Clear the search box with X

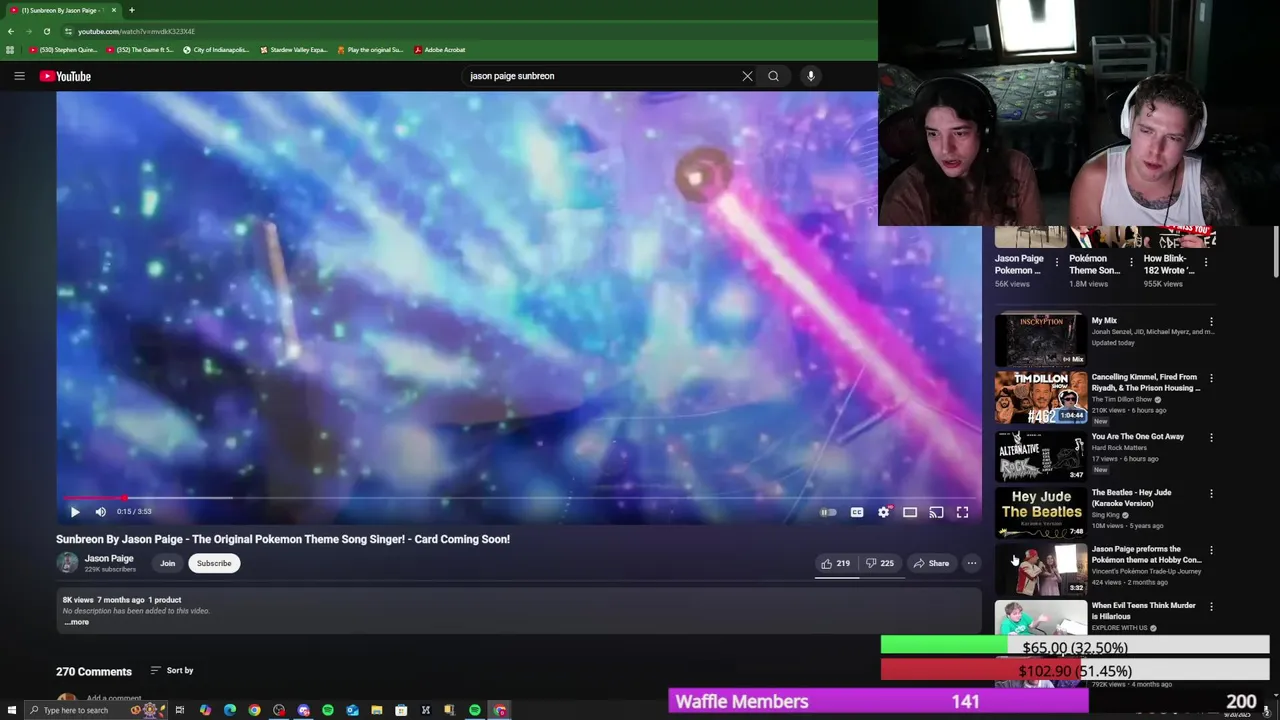tap(747, 76)
